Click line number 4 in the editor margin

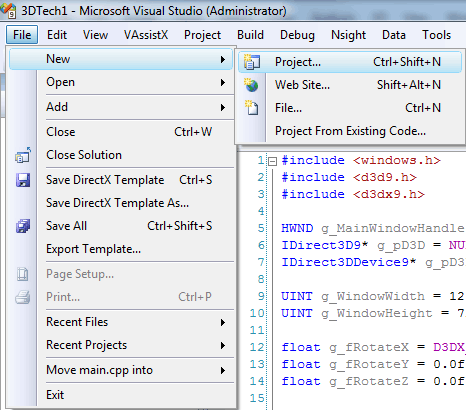(x=261, y=211)
